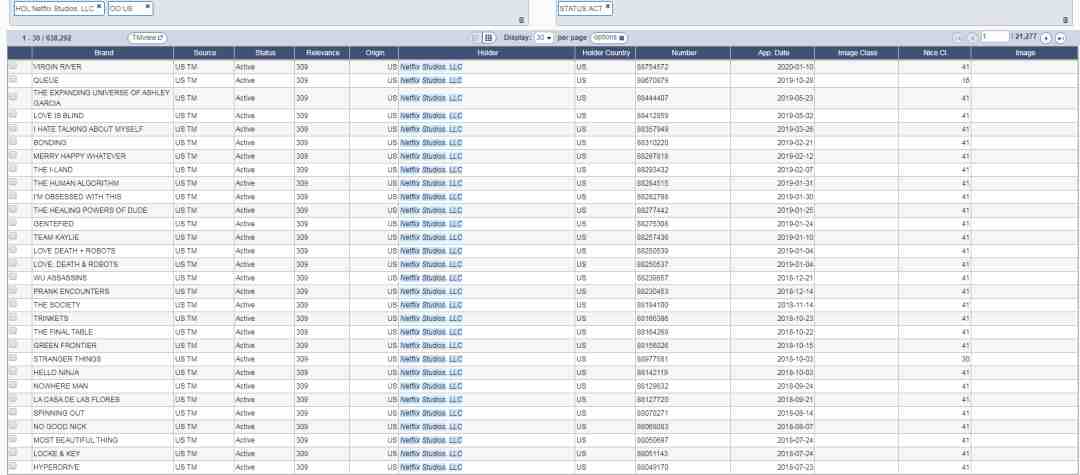Sort by App. Date column header
This screenshot has height=475, width=1080.
tap(773, 53)
